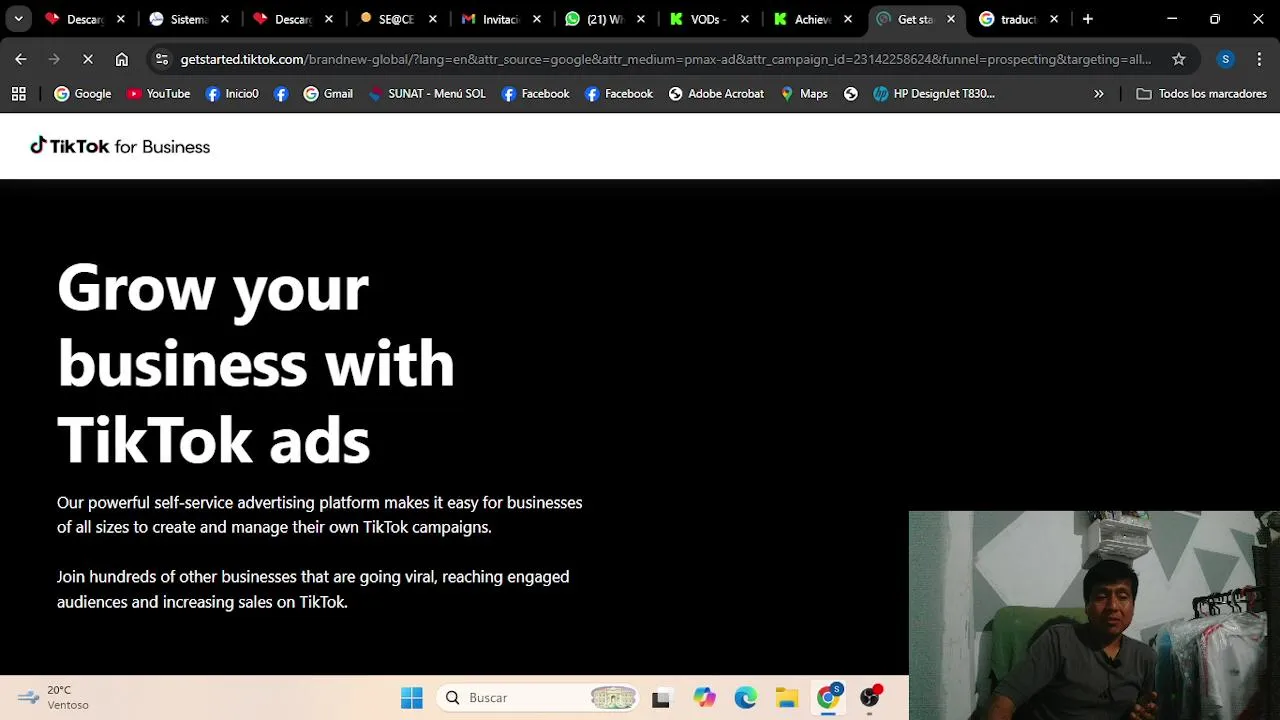Close the VODs tab
Viewport: 1280px width, 720px height.
point(745,19)
